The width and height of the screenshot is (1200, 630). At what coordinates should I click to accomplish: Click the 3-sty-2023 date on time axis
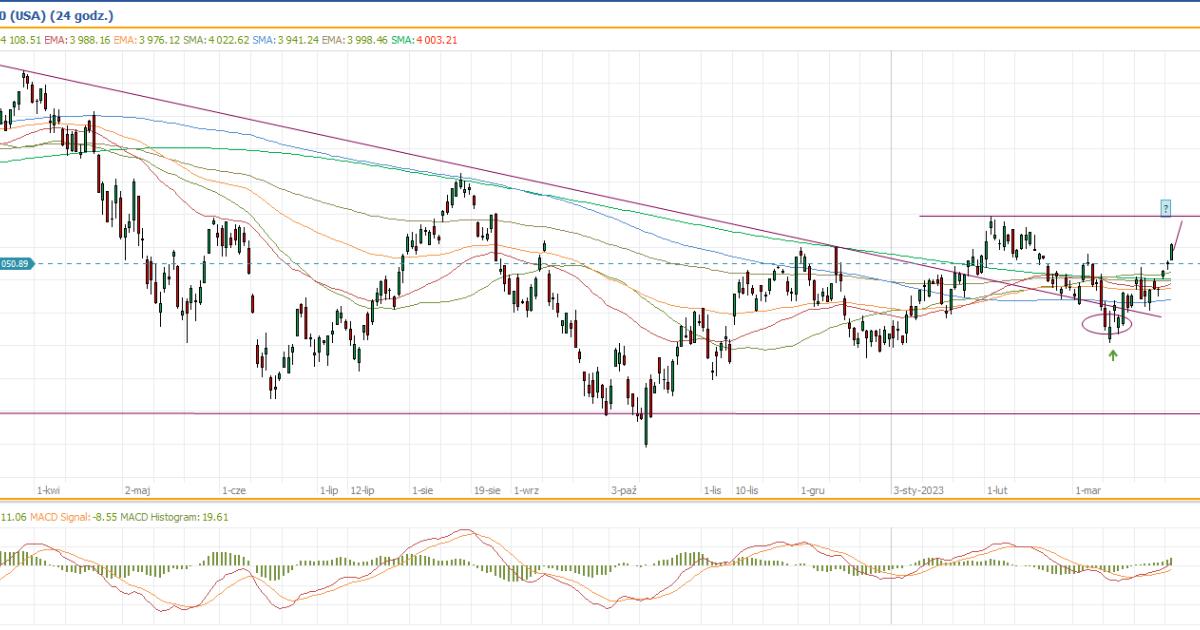click(x=919, y=491)
